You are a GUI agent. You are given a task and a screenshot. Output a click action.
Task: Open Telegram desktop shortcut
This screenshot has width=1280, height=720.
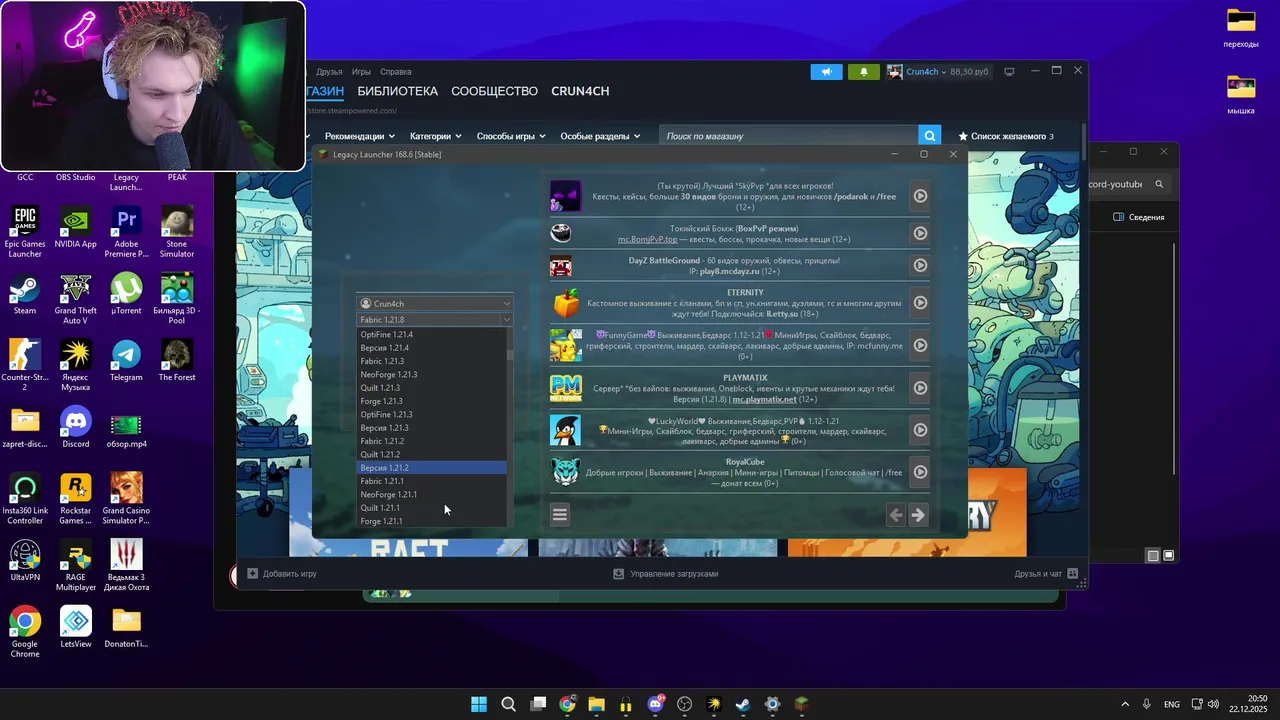[x=126, y=360]
